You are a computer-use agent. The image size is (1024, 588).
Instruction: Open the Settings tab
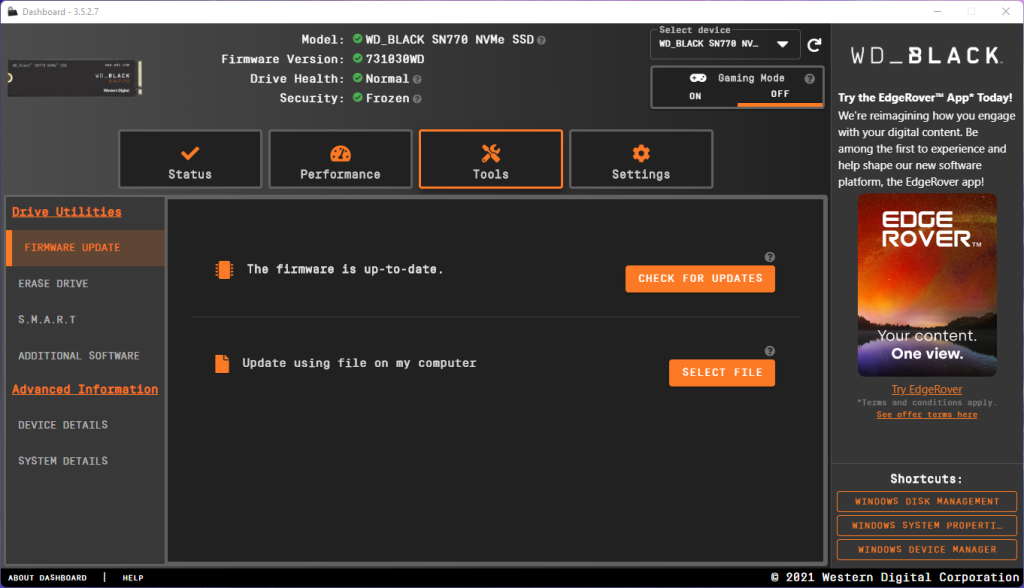[641, 159]
